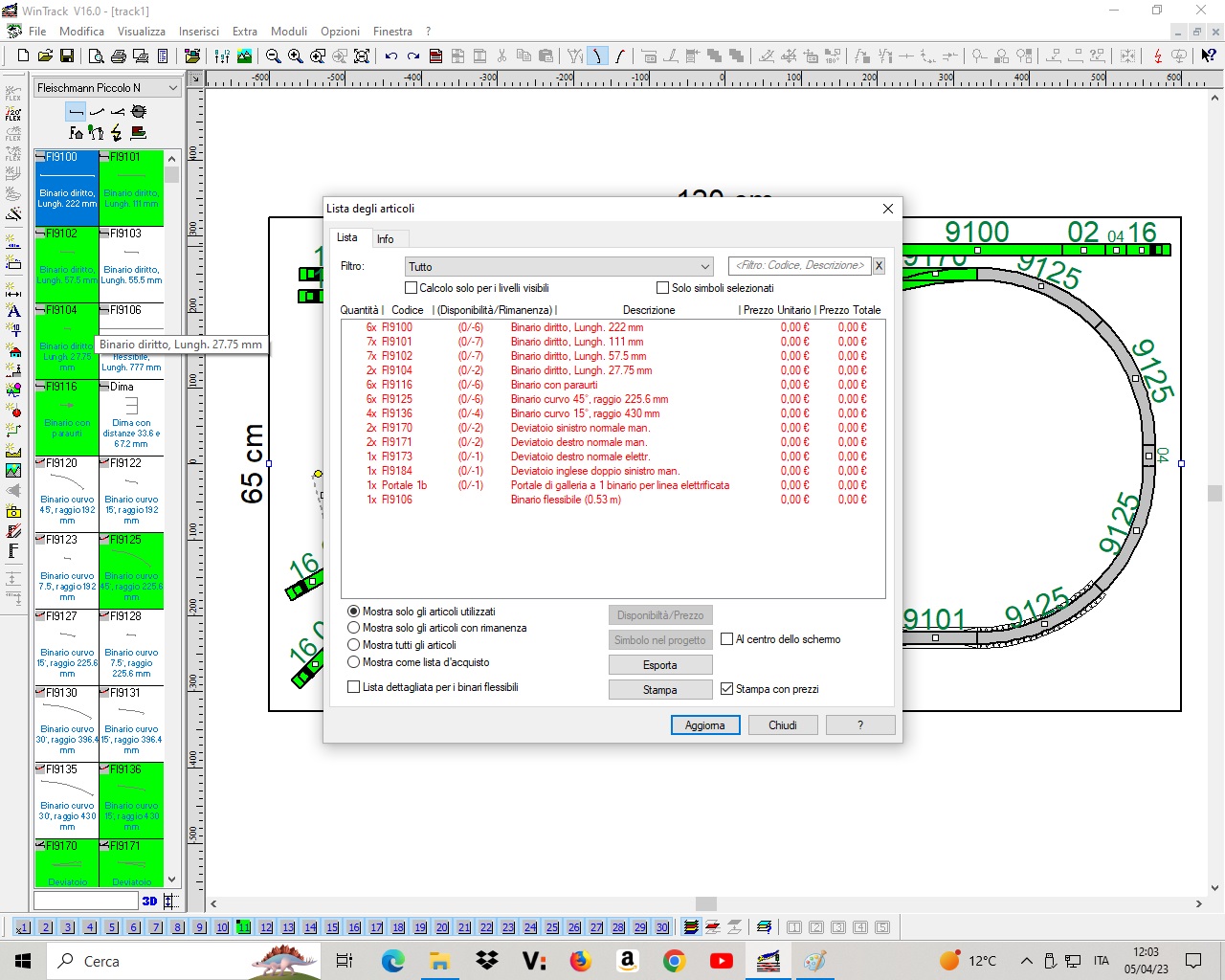
Task: Click the Print icon in toolbar
Action: (x=119, y=56)
